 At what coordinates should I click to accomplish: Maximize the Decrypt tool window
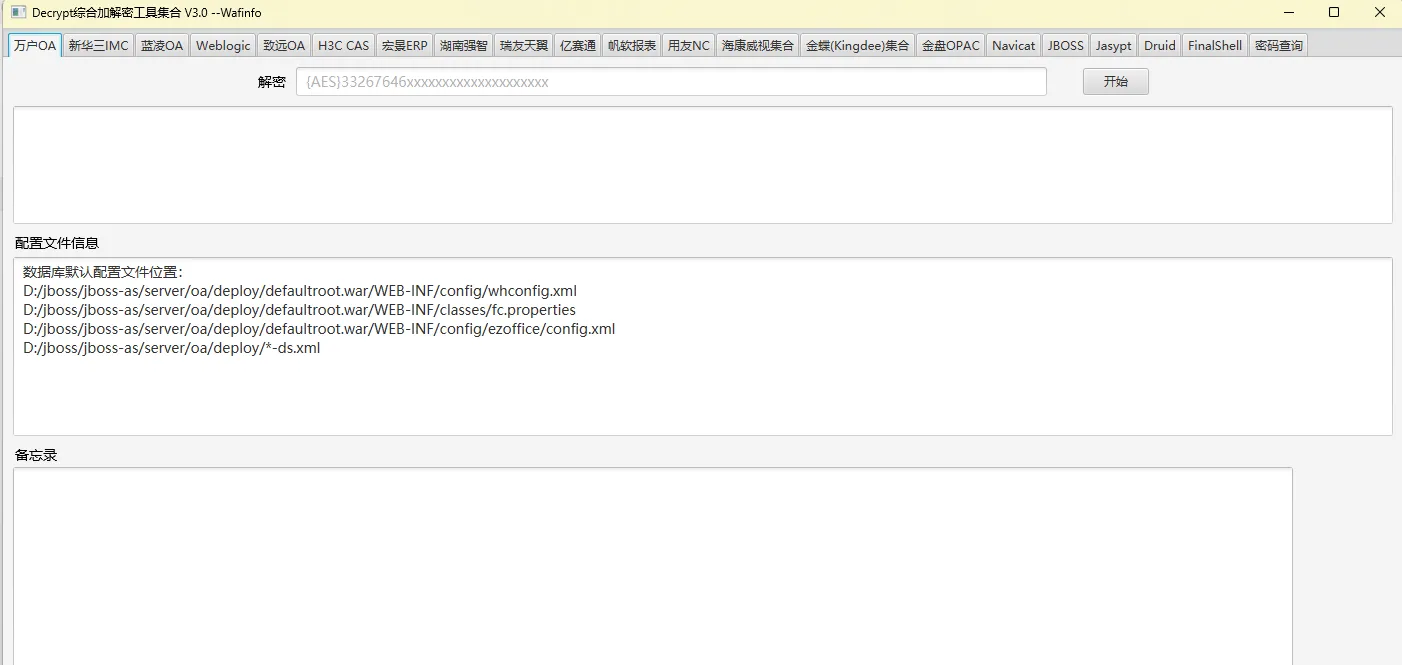coord(1333,12)
